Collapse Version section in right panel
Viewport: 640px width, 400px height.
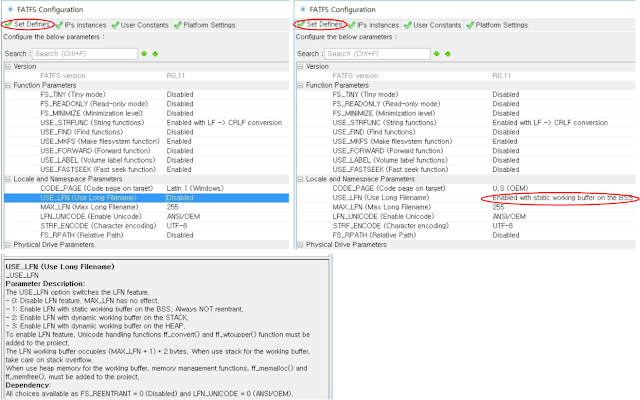(x=300, y=67)
